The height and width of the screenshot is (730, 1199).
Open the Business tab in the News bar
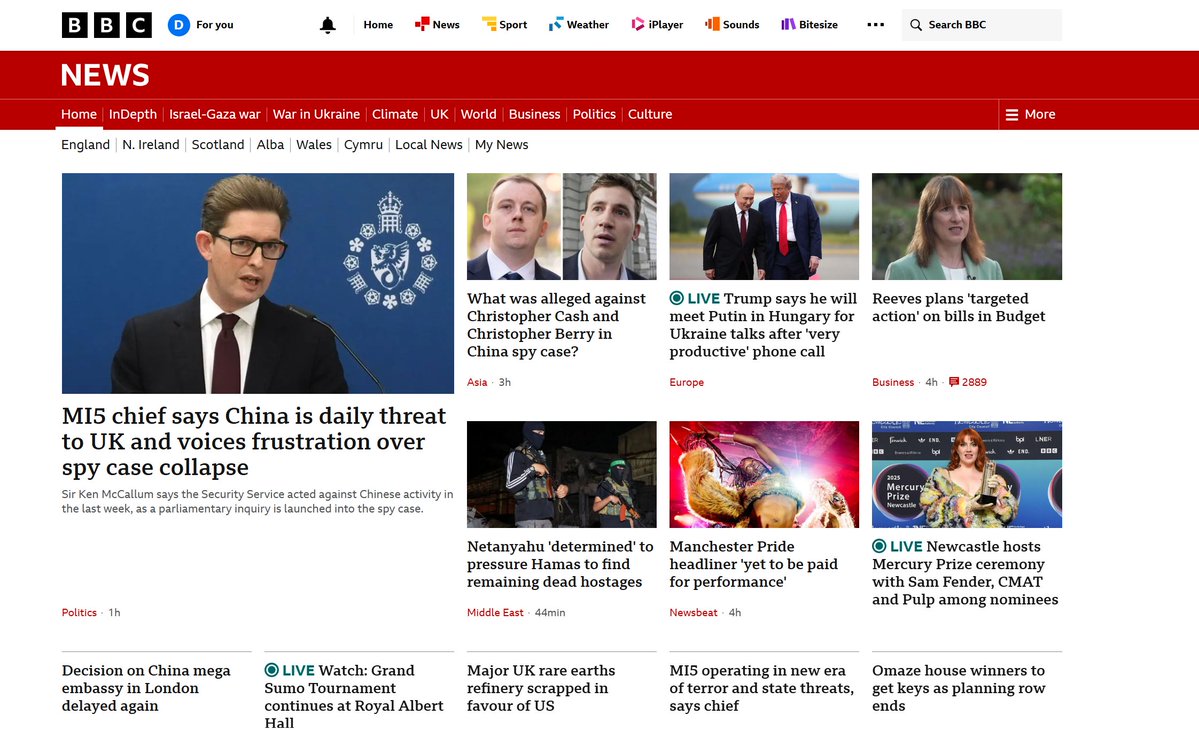point(535,115)
